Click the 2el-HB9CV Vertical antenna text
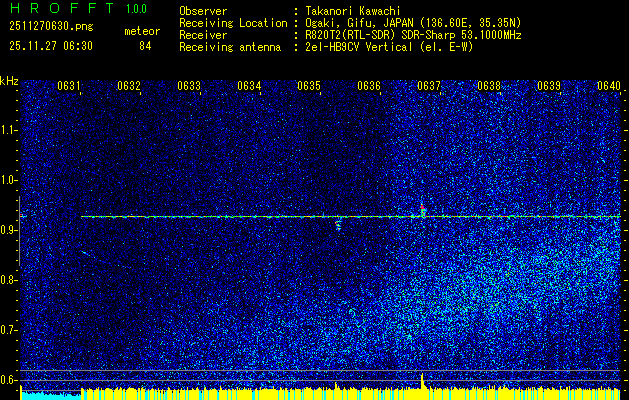The image size is (629, 400). tap(389, 47)
